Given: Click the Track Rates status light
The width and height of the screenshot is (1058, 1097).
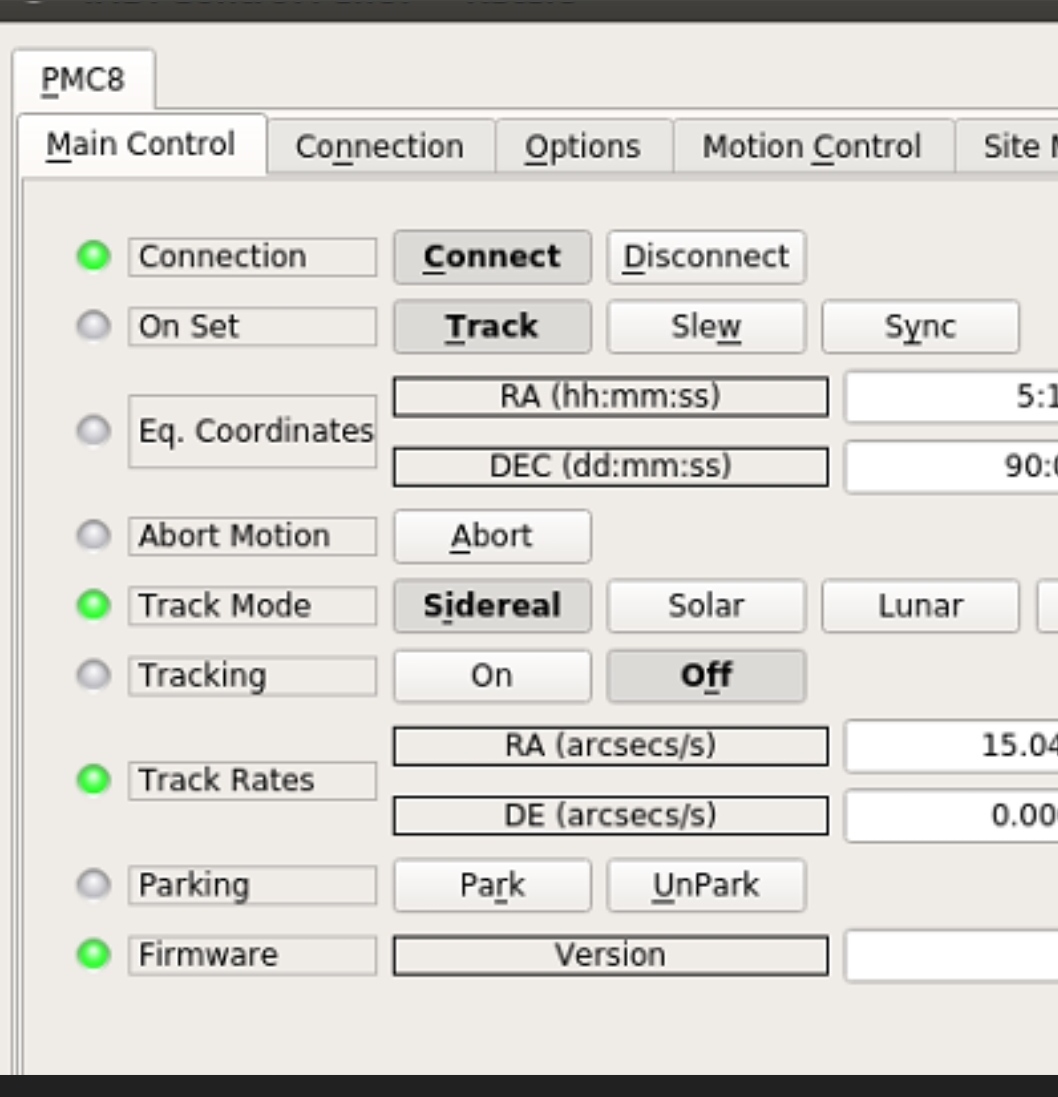Looking at the screenshot, I should coord(94,779).
